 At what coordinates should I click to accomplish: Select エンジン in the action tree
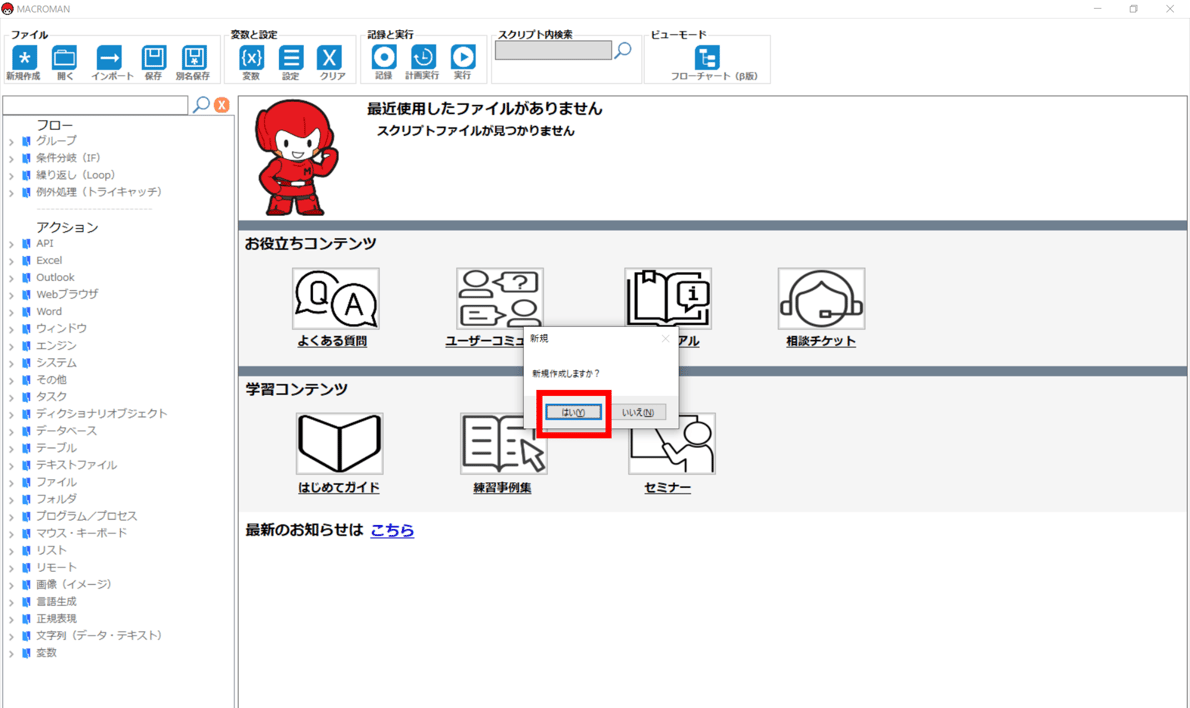tap(56, 345)
